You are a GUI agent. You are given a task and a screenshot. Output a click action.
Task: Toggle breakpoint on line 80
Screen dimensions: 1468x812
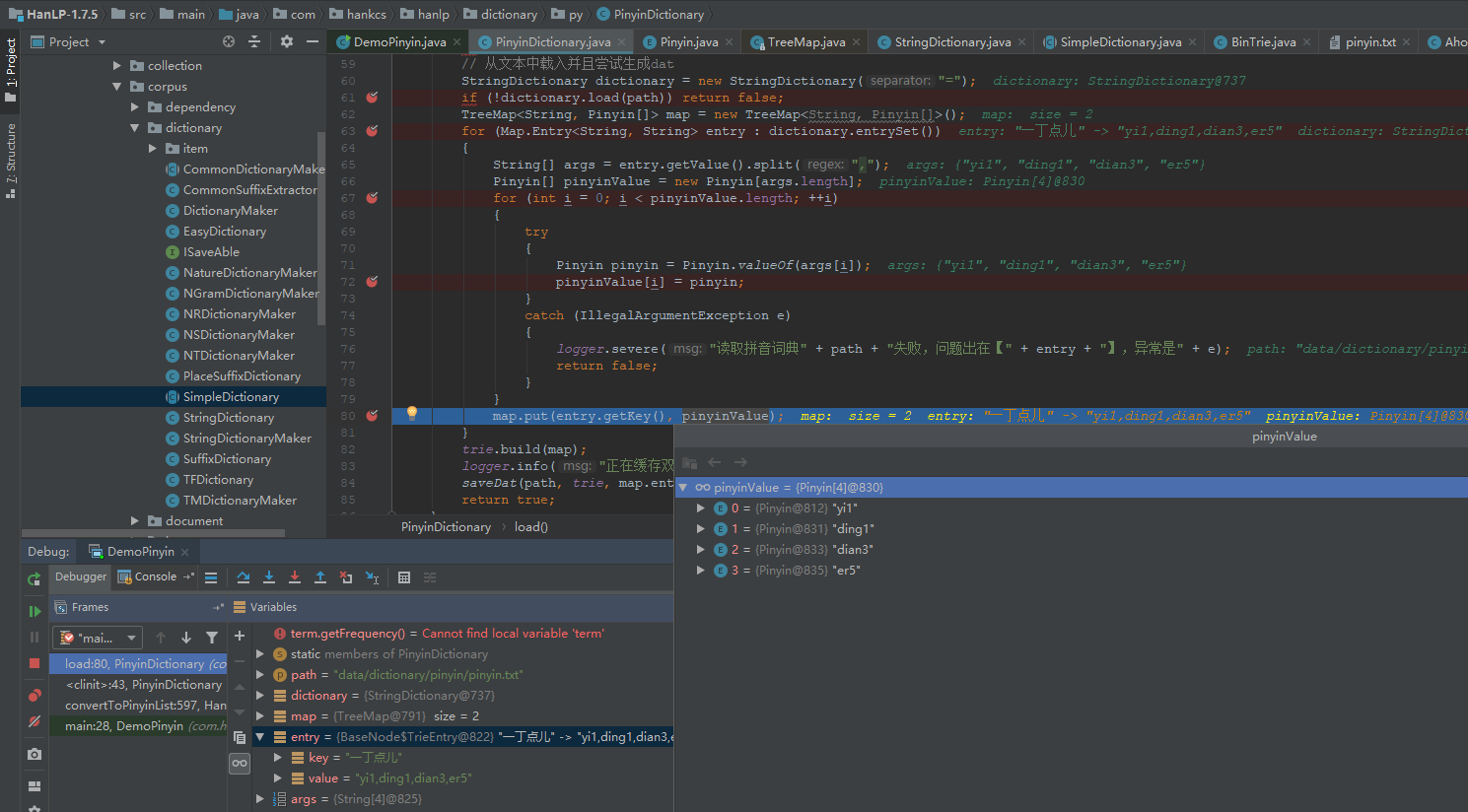(372, 416)
